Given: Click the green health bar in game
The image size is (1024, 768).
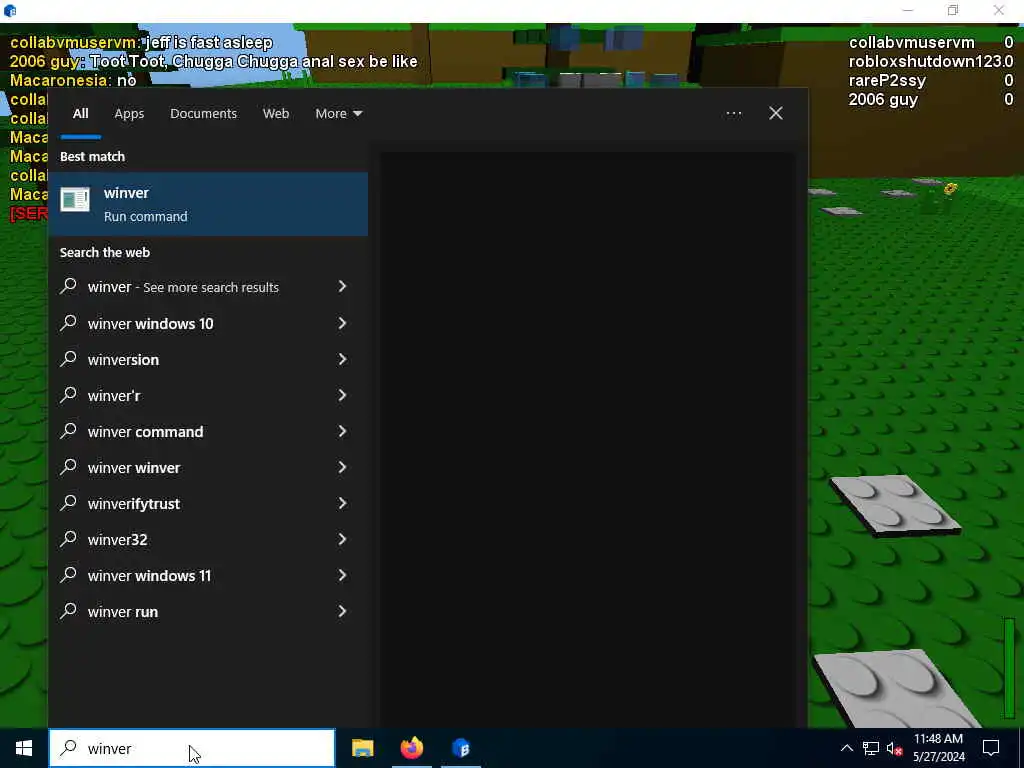Looking at the screenshot, I should 1010,667.
